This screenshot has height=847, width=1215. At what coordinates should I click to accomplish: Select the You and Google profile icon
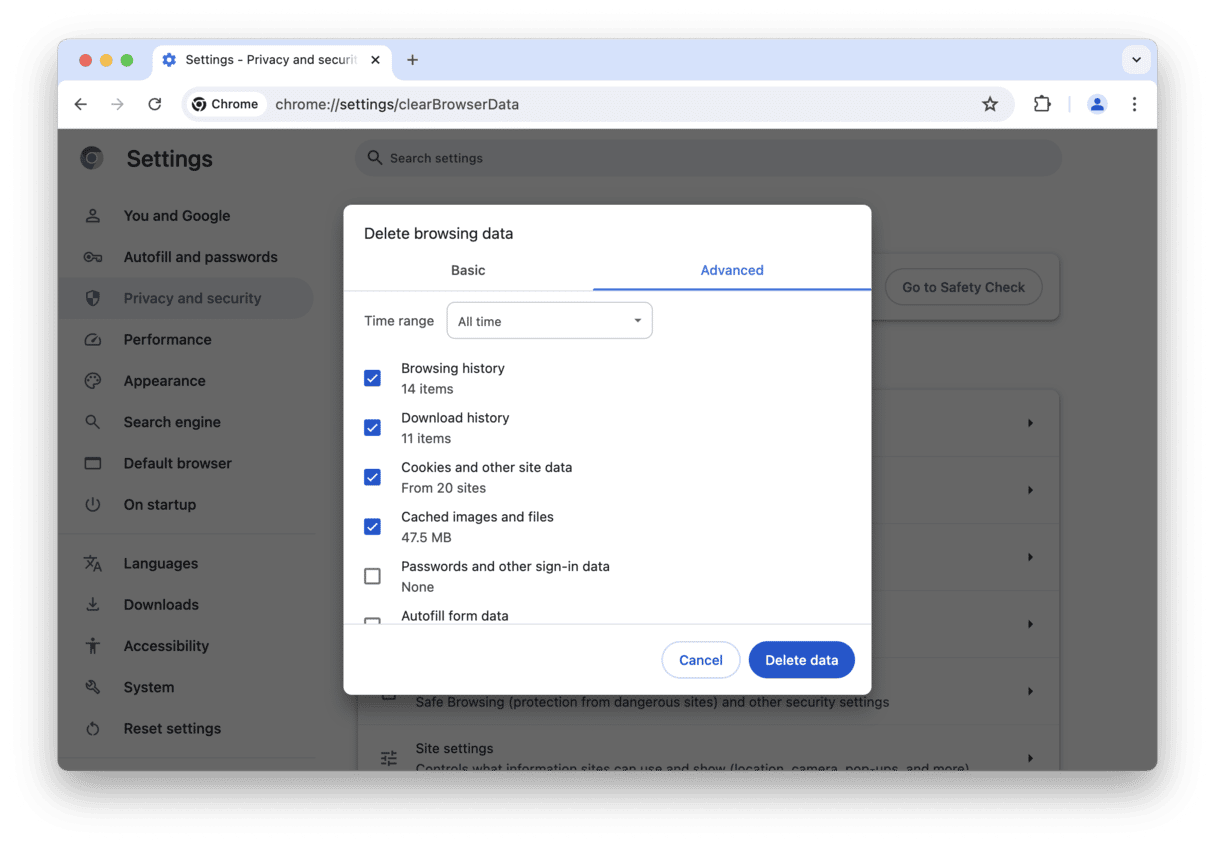tap(92, 215)
